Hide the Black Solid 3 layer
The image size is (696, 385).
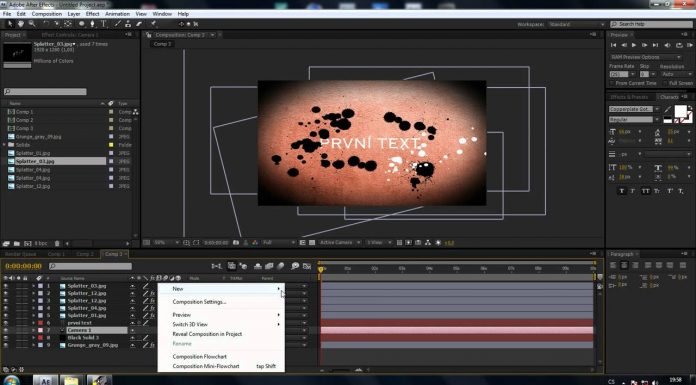(x=6, y=338)
